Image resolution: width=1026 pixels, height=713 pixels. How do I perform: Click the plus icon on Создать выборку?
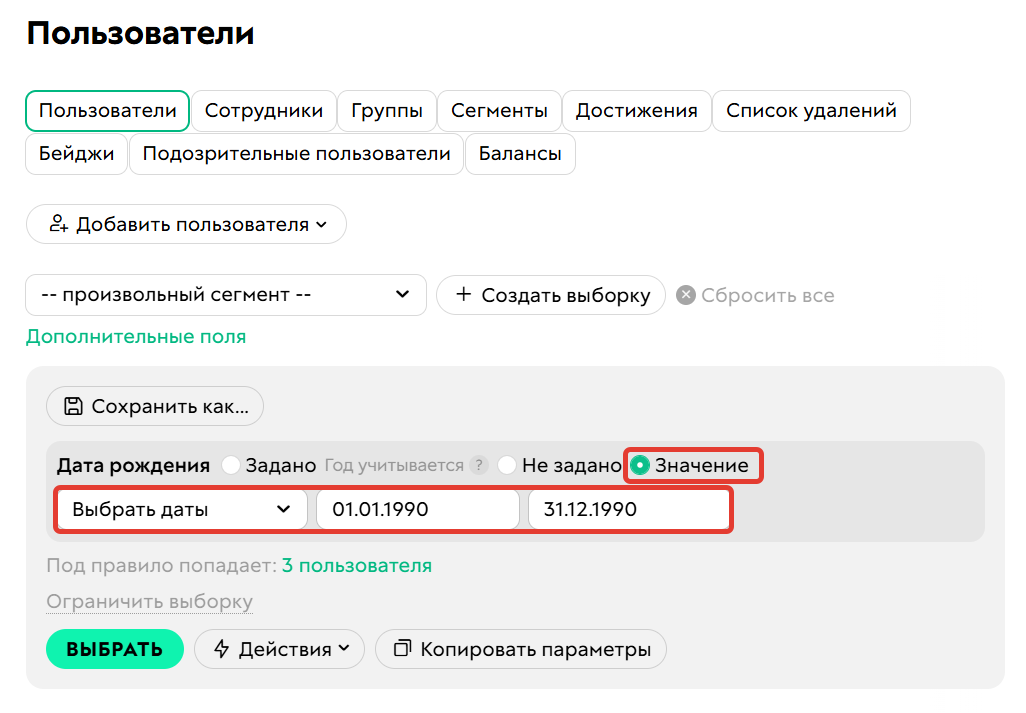tap(464, 294)
